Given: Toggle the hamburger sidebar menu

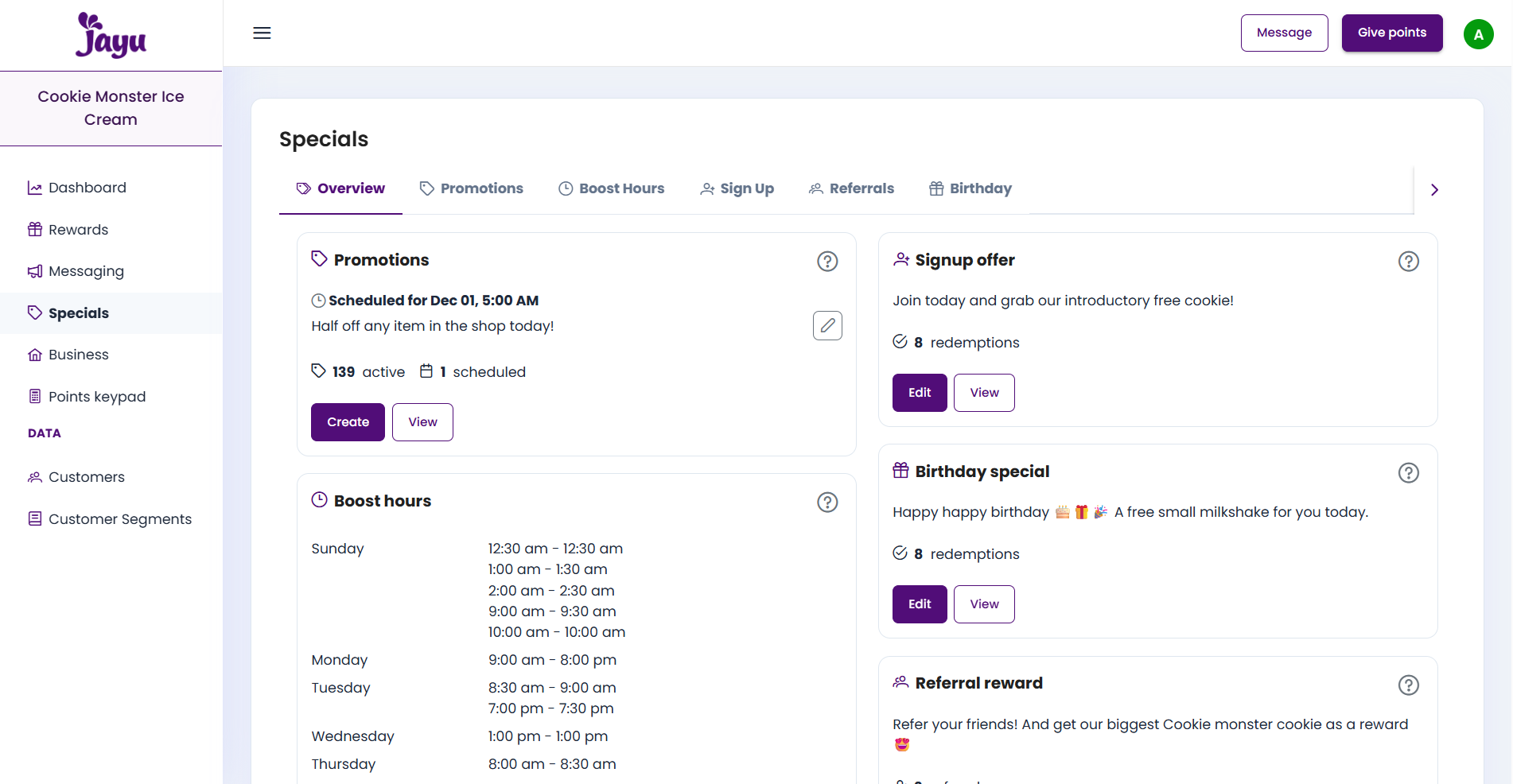Looking at the screenshot, I should click(262, 33).
